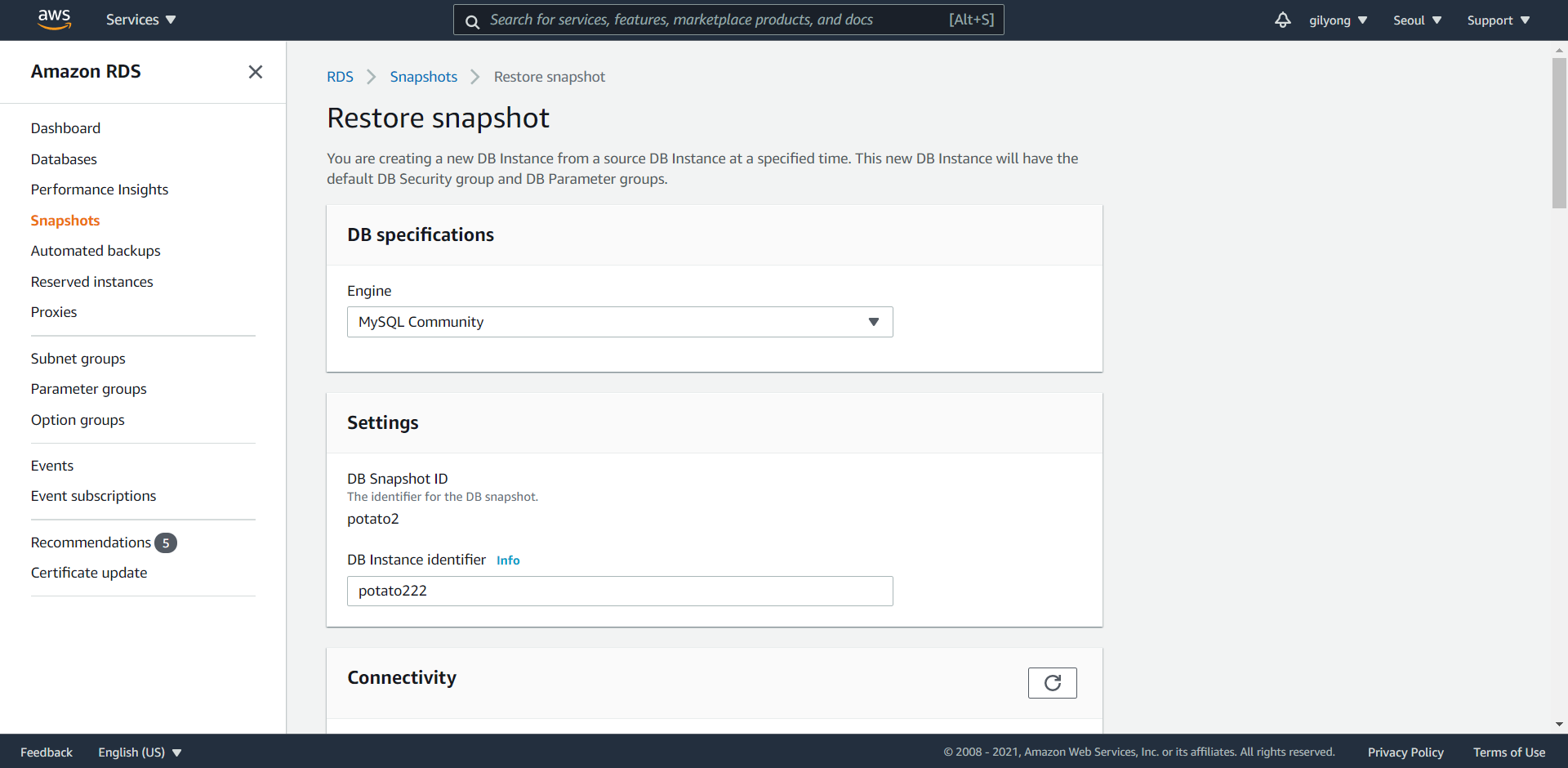Open Performance Insights
1568x768 pixels.
[x=100, y=190]
